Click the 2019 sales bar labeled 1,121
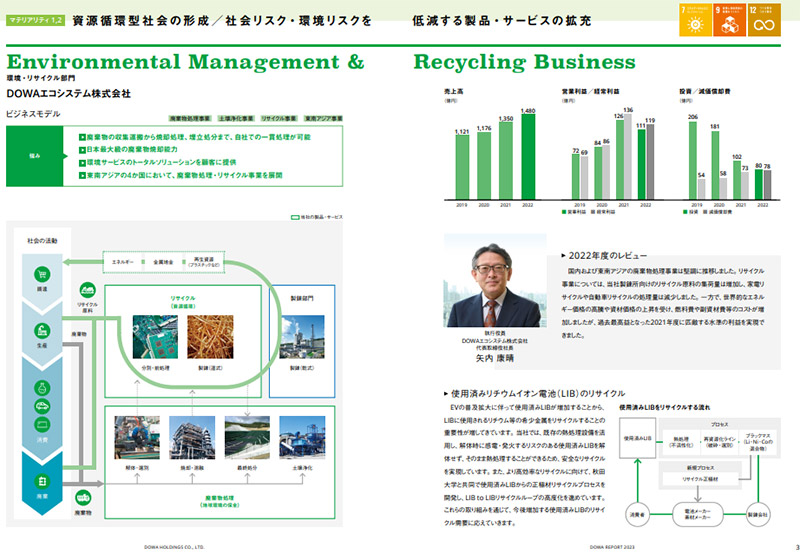 (x=462, y=167)
